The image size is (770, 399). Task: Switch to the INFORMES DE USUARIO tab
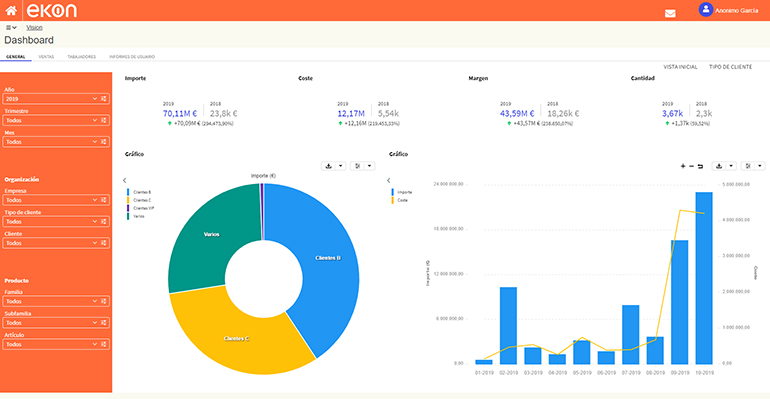pyautogui.click(x=132, y=57)
